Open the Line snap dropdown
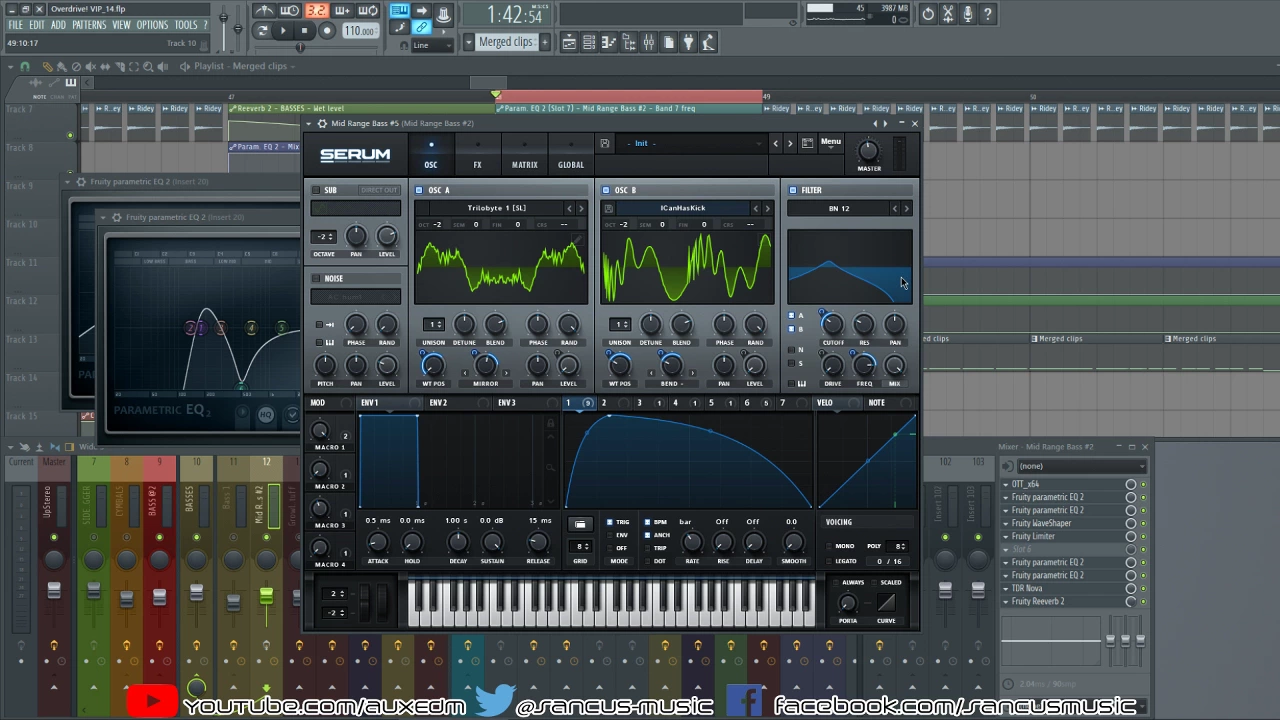Viewport: 1280px width, 720px height. (434, 45)
